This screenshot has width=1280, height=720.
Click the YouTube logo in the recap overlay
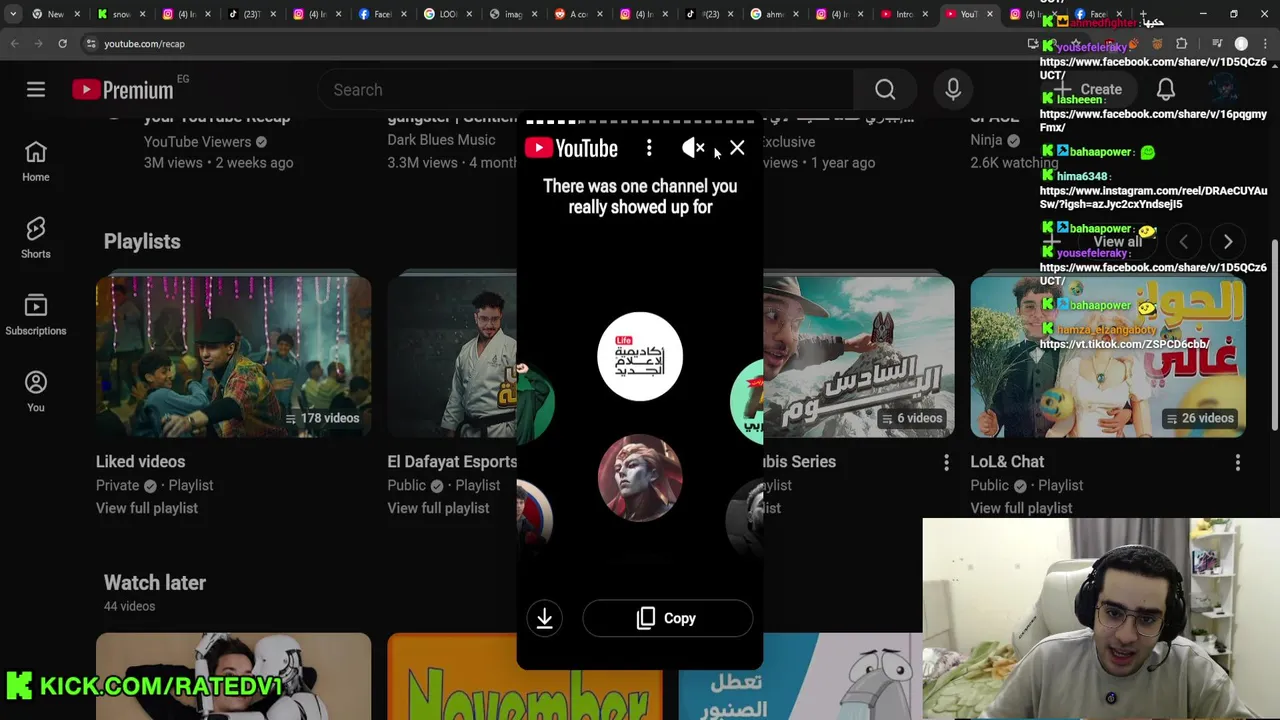point(571,149)
